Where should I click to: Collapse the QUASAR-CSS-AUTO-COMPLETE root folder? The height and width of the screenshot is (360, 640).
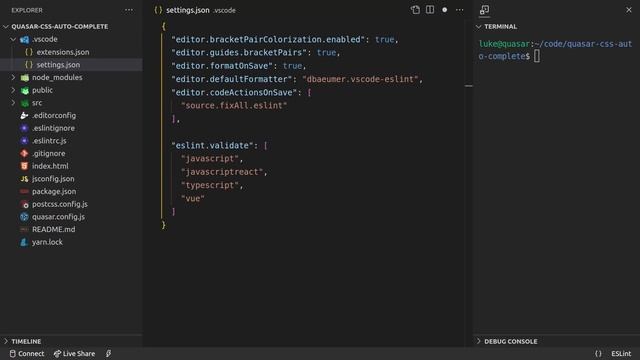pyautogui.click(x=6, y=27)
